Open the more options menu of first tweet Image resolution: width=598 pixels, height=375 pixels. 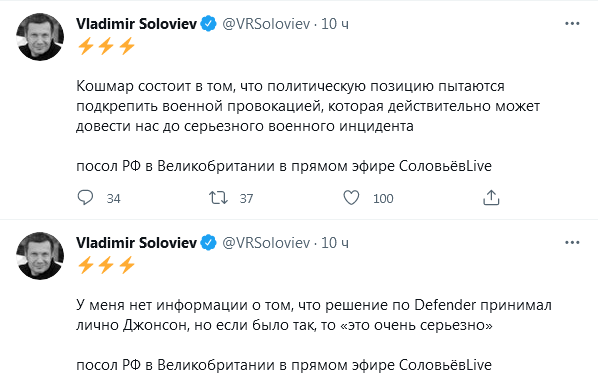tap(572, 24)
